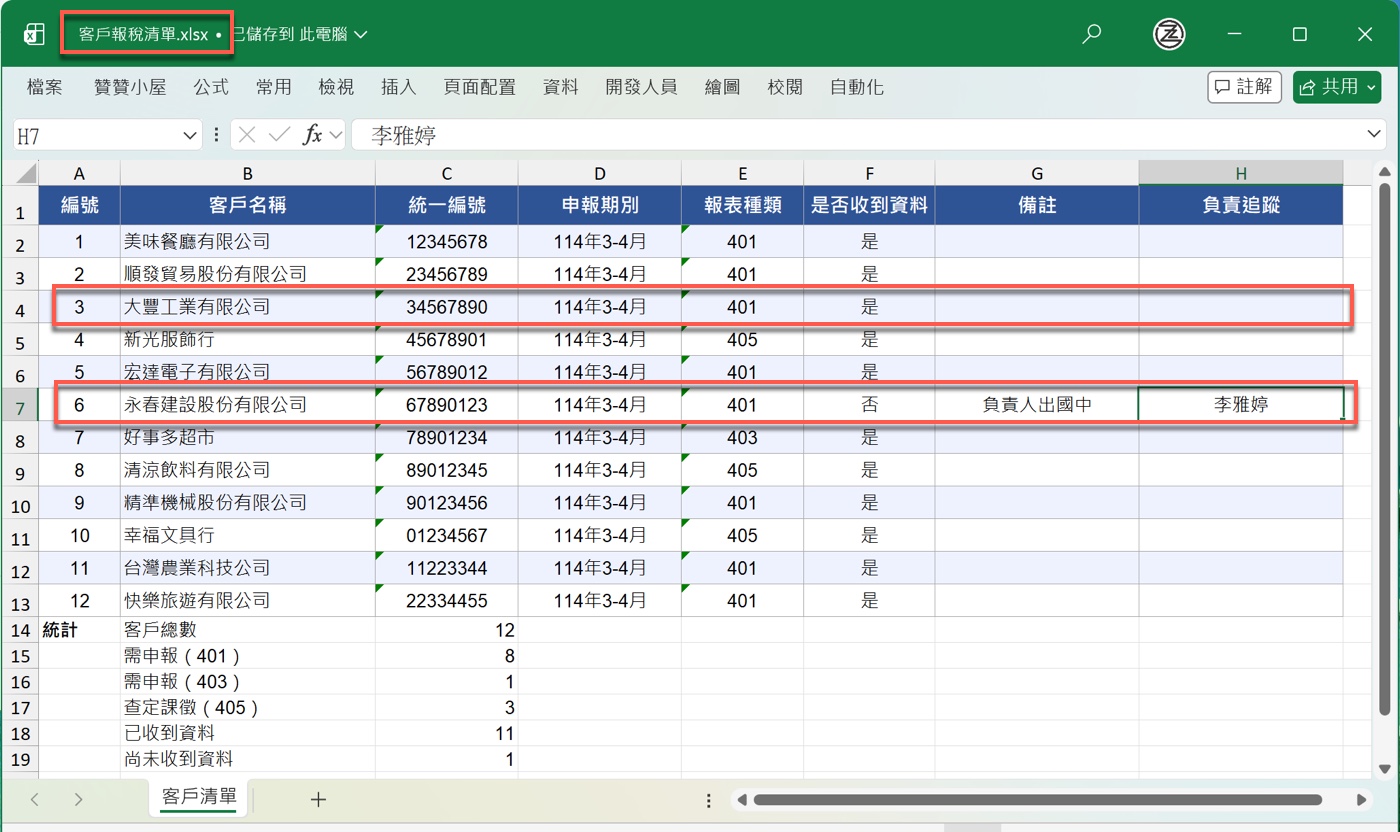
Task: Click the header cell 負責追蹤
Action: tap(1240, 206)
